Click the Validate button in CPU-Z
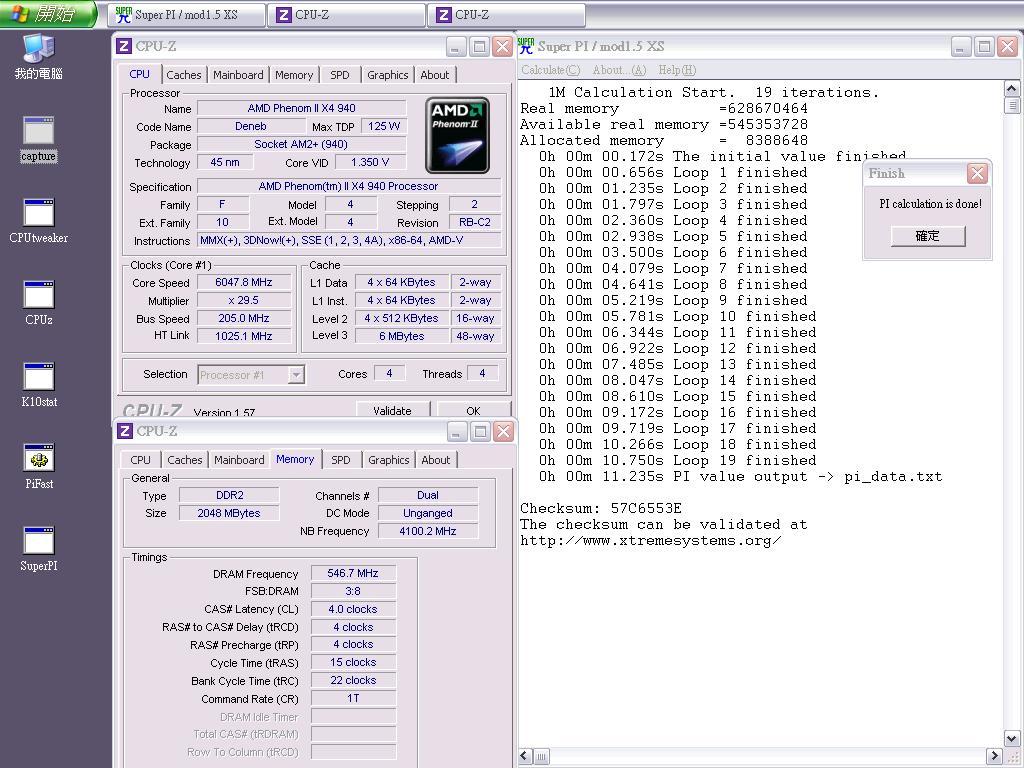Viewport: 1024px width, 768px height. (392, 410)
